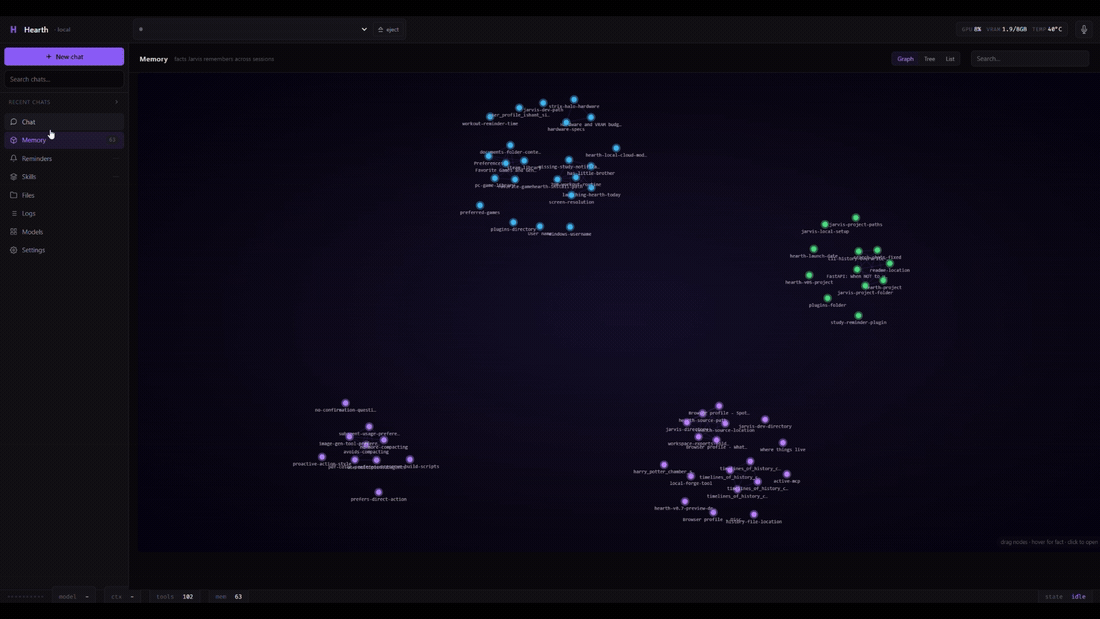Click the GPU usage readout
Viewport: 1100px width, 619px height.
(972, 29)
